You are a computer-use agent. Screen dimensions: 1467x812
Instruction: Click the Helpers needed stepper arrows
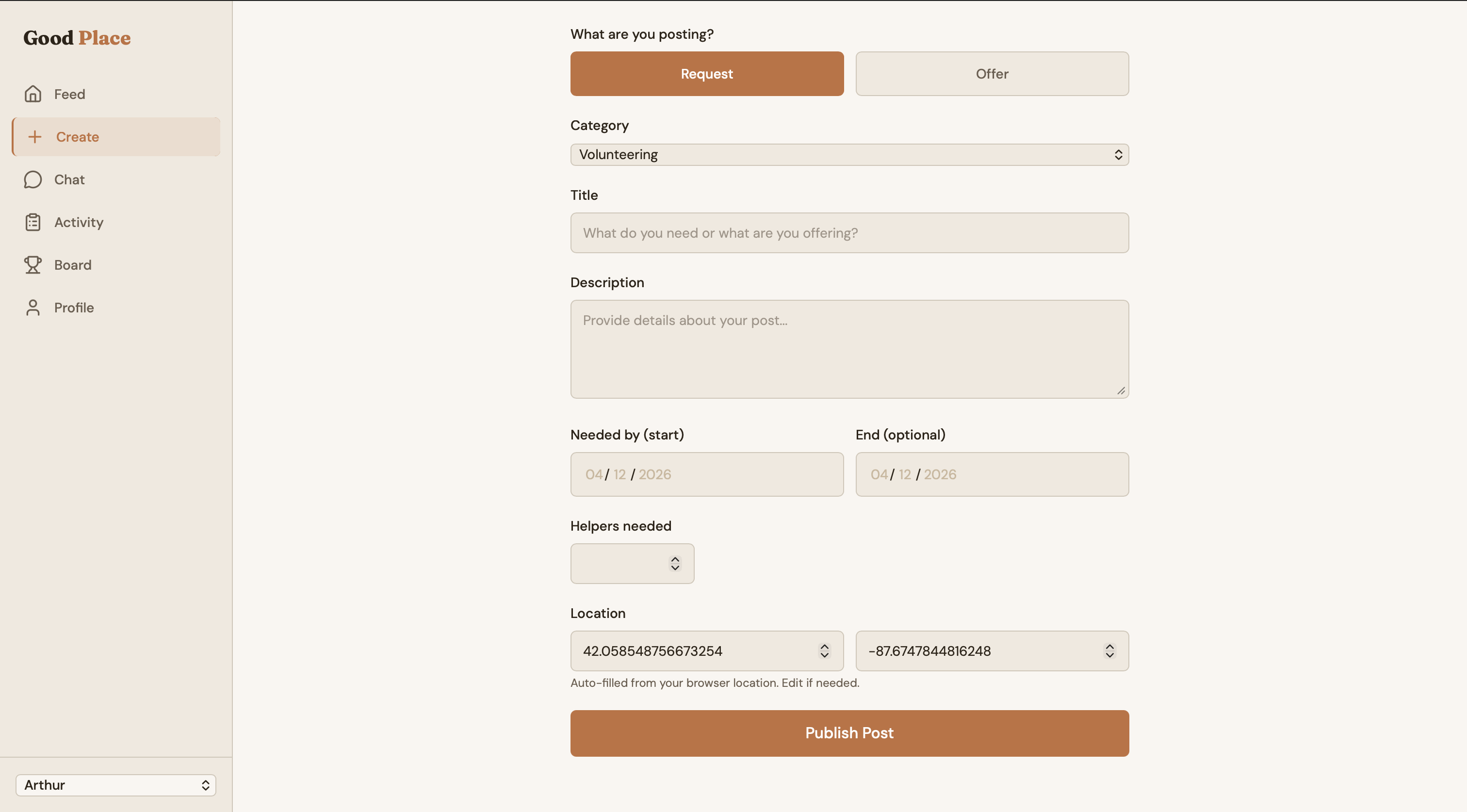[x=675, y=564]
